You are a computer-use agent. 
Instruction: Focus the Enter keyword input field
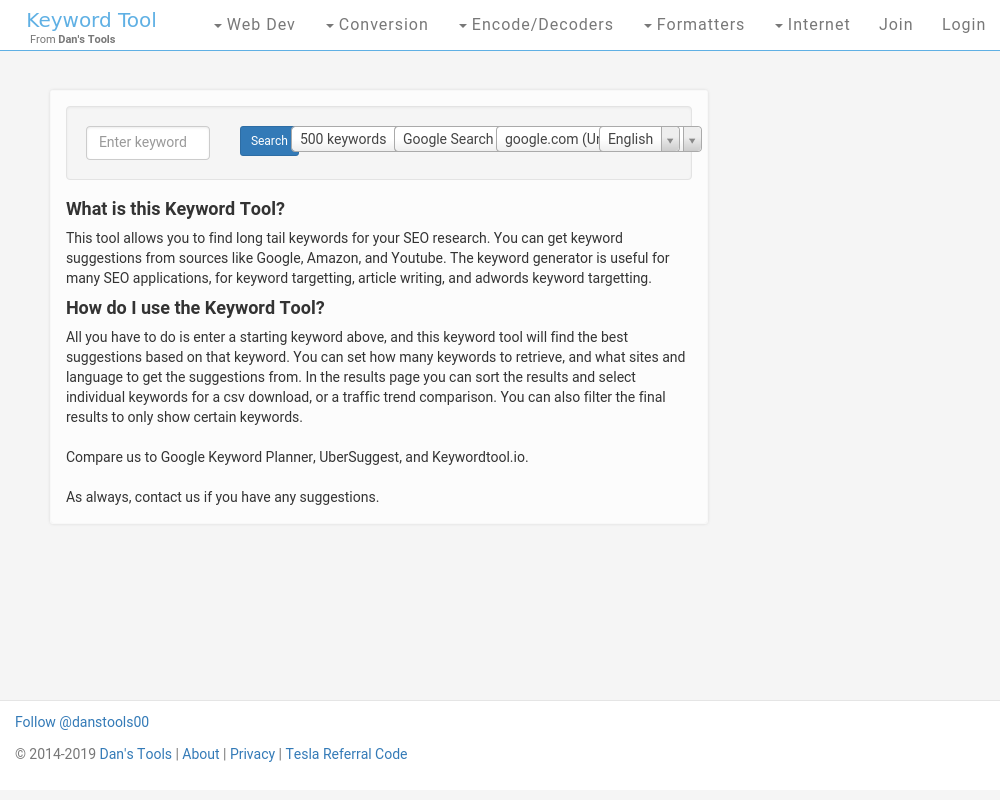pyautogui.click(x=148, y=142)
